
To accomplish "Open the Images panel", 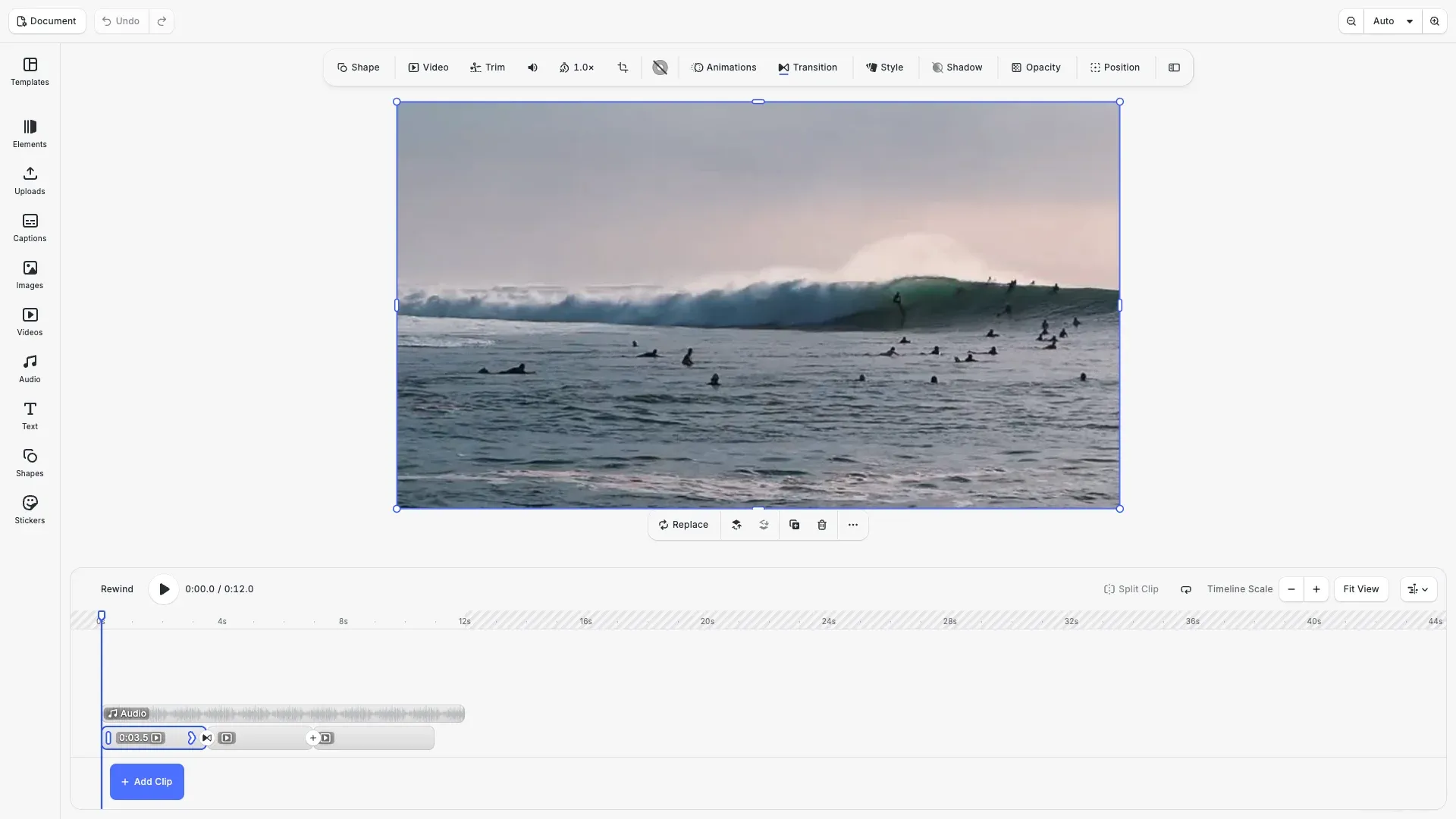I will [30, 275].
